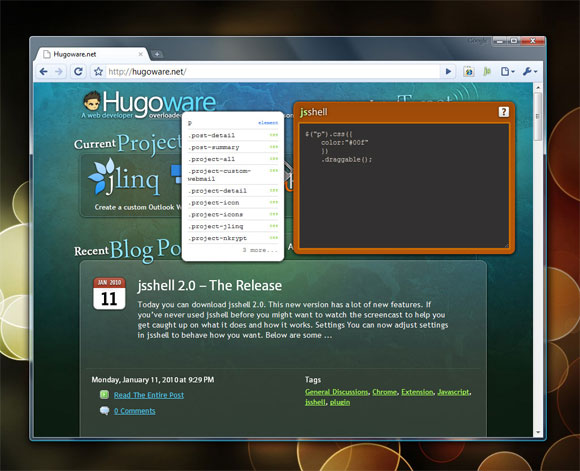The image size is (580, 471).
Task: Click the speech bubble comments icon
Action: pos(104,410)
